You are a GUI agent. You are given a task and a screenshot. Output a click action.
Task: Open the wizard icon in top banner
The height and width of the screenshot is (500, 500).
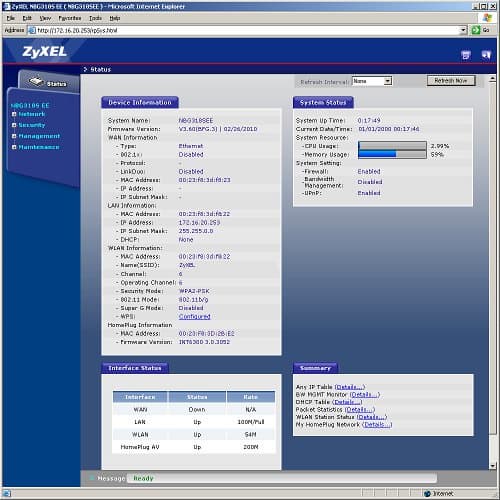[x=466, y=55]
